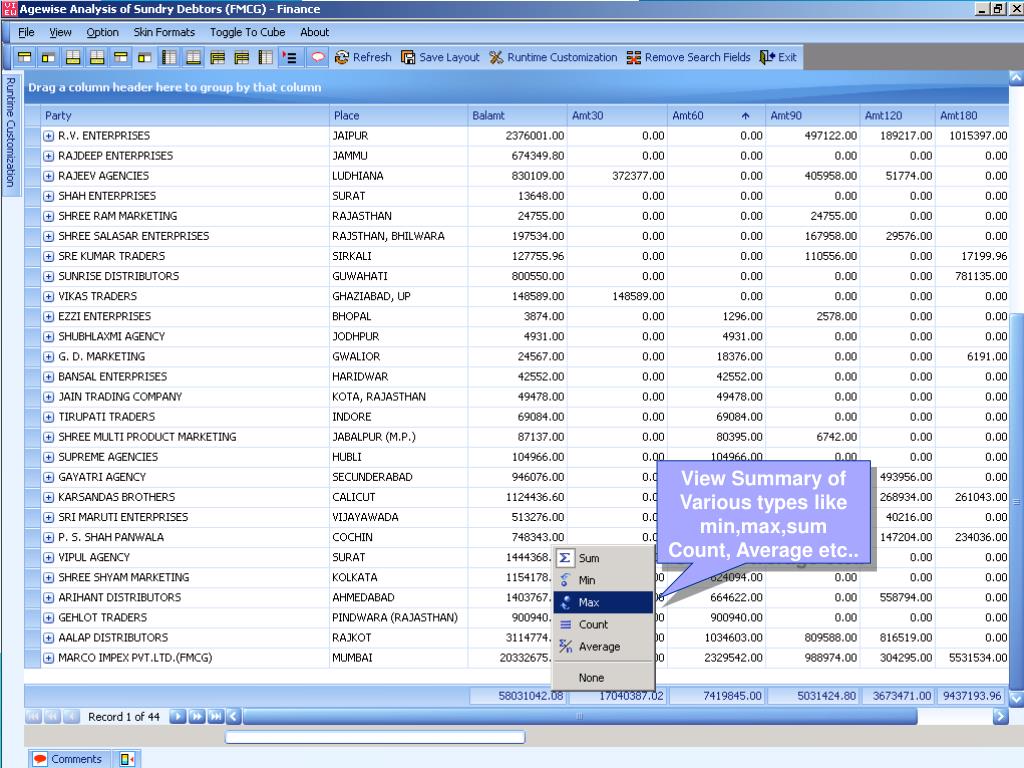Open the vertical Runtime Customization side tab

(x=10, y=133)
